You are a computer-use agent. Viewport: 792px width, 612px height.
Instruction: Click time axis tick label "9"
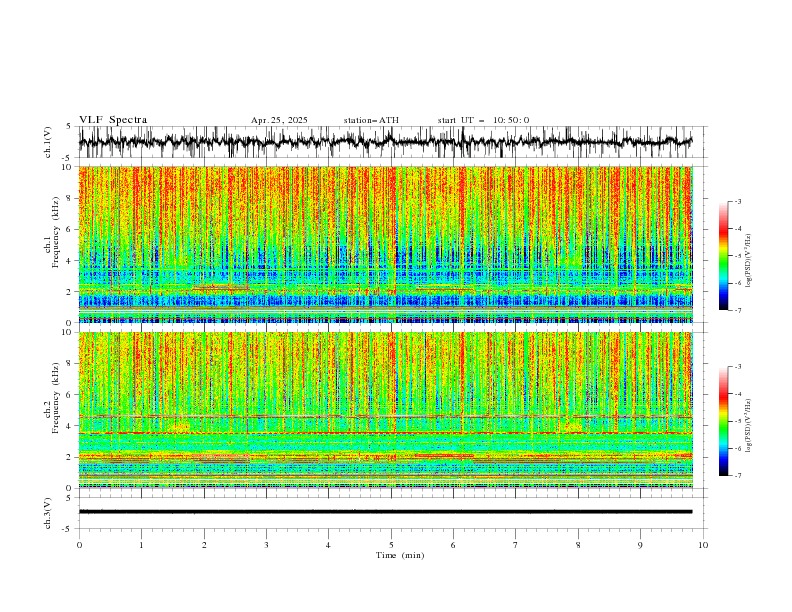tap(640, 545)
